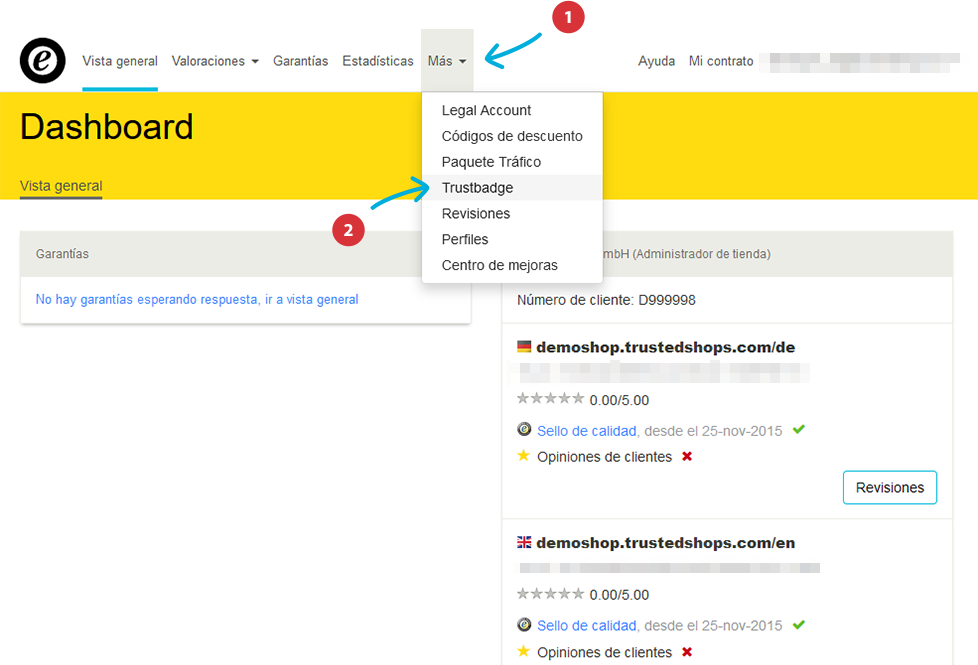
Task: Click the red cross beside Opiniones de clientes in /en shop
Action: coord(687,651)
